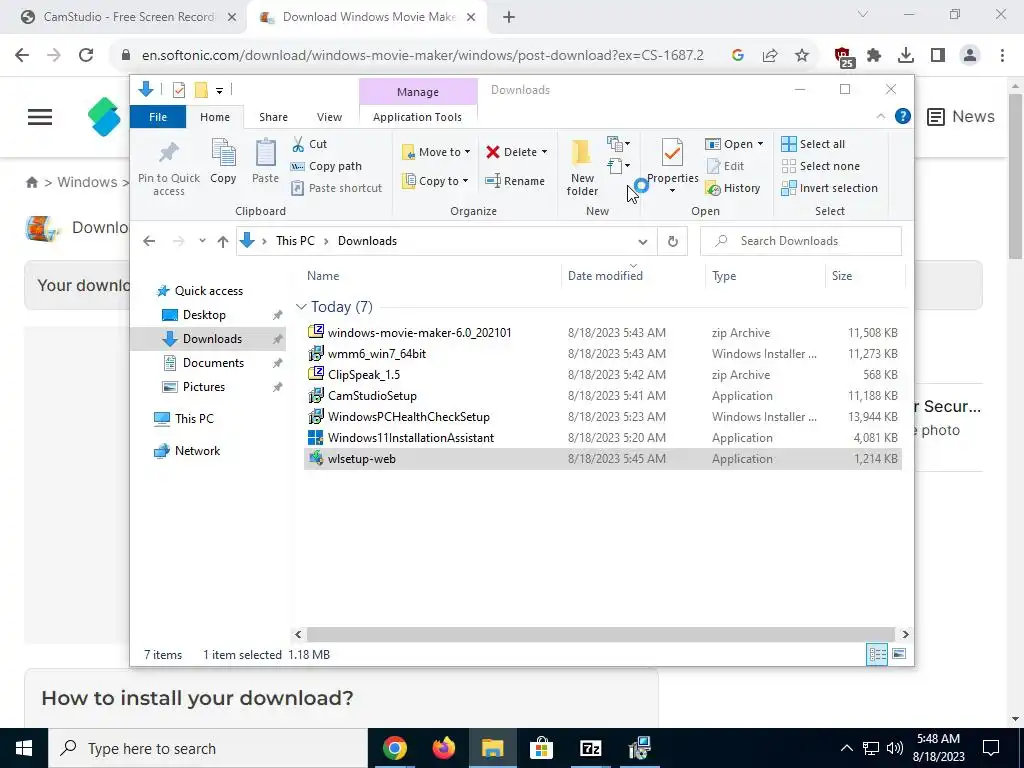Open 7-Zip from the taskbar
This screenshot has width=1024, height=768.
click(590, 748)
